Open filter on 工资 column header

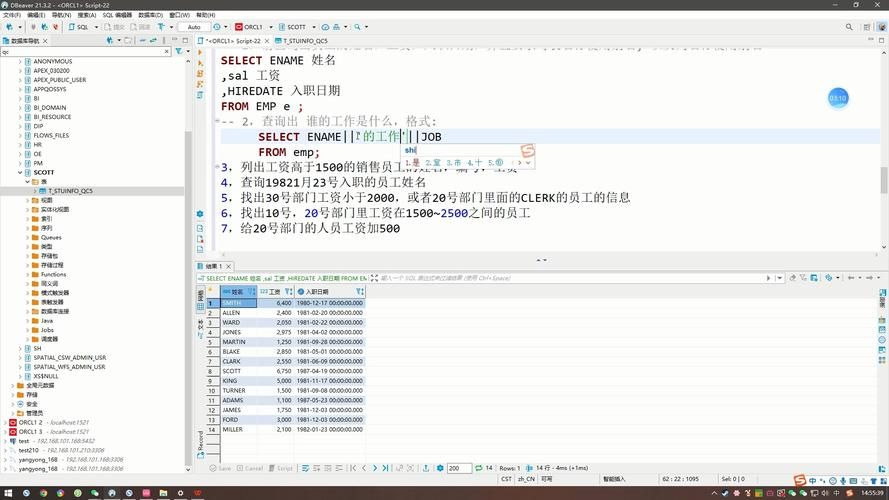coord(289,291)
